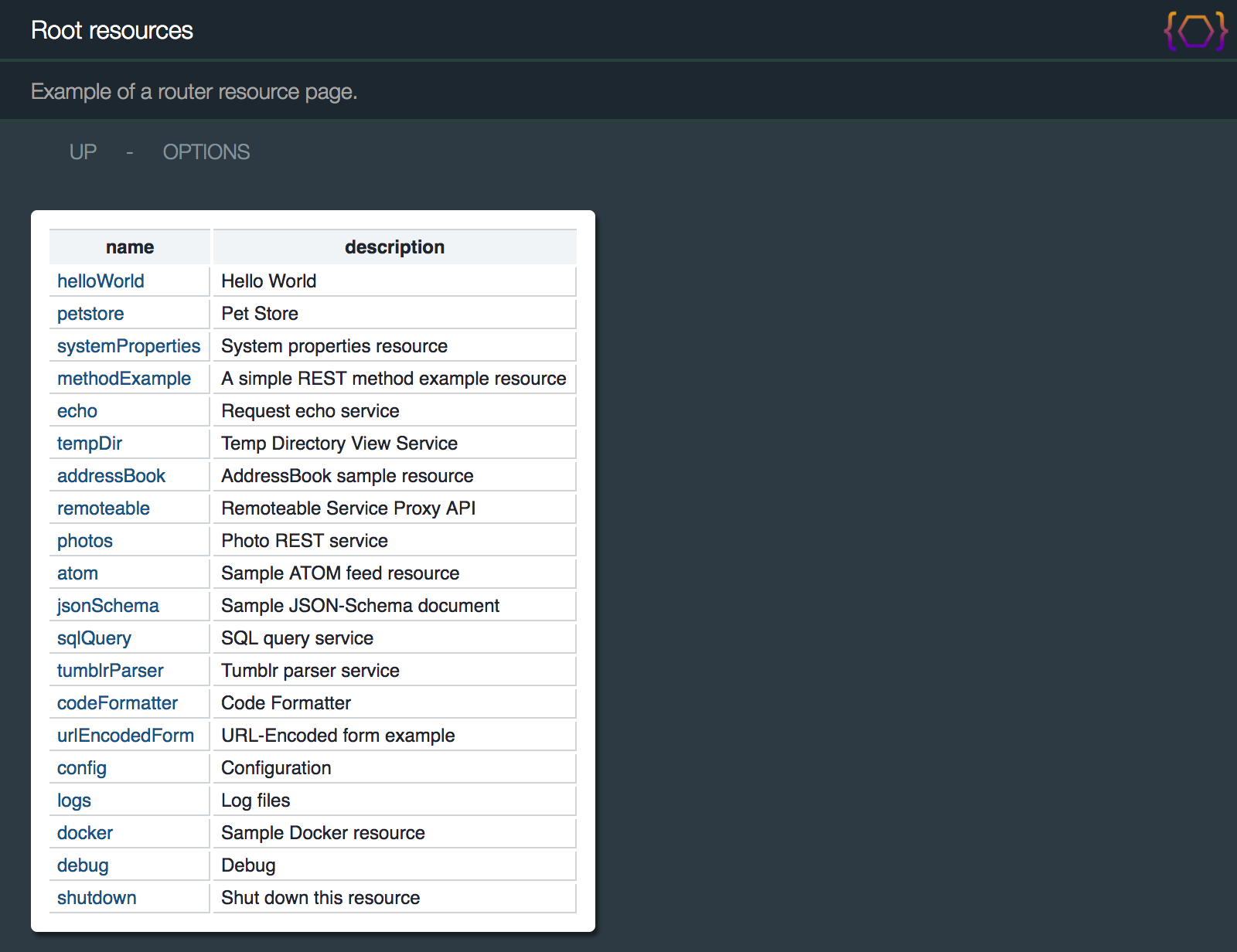Go to the petstore resource

90,314
